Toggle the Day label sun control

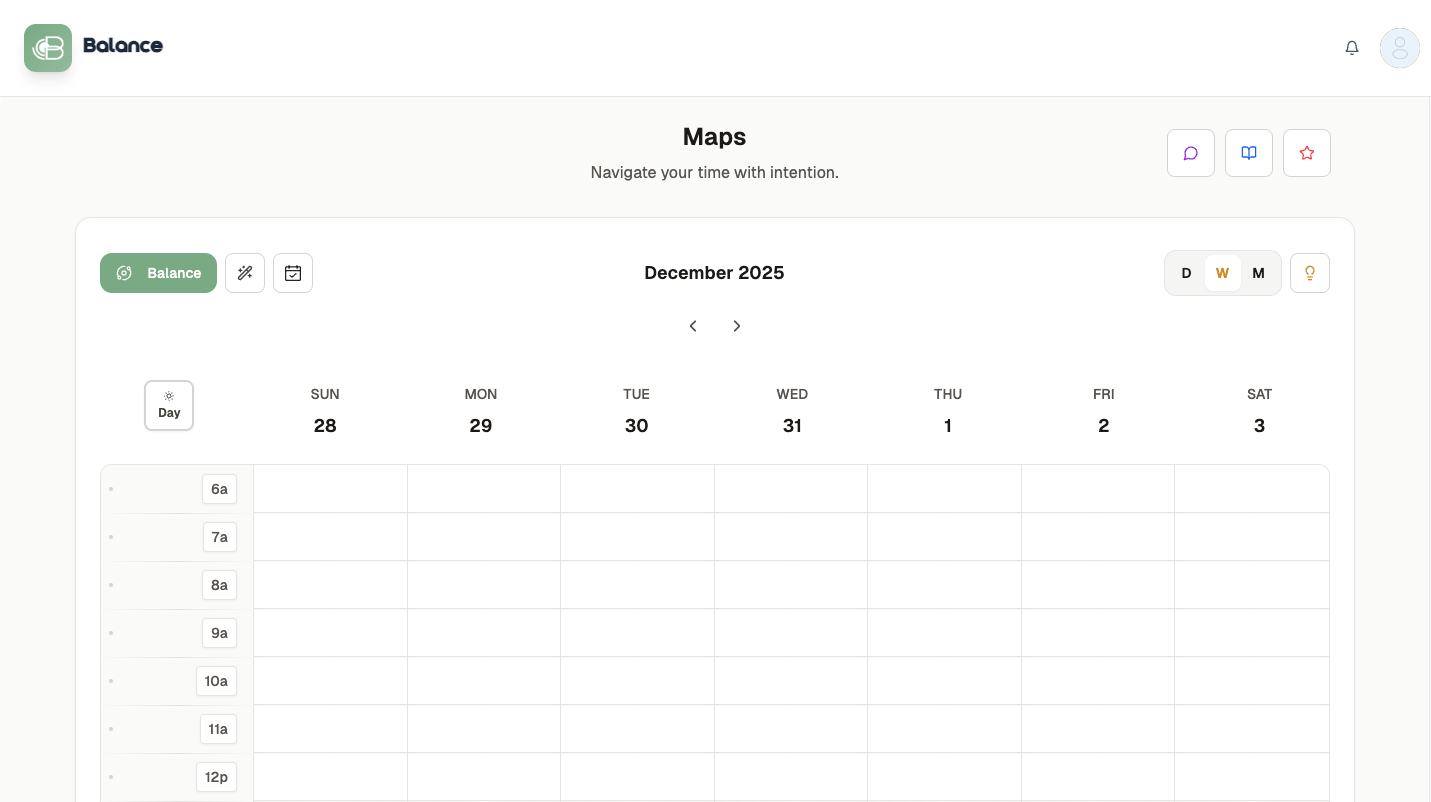168,405
